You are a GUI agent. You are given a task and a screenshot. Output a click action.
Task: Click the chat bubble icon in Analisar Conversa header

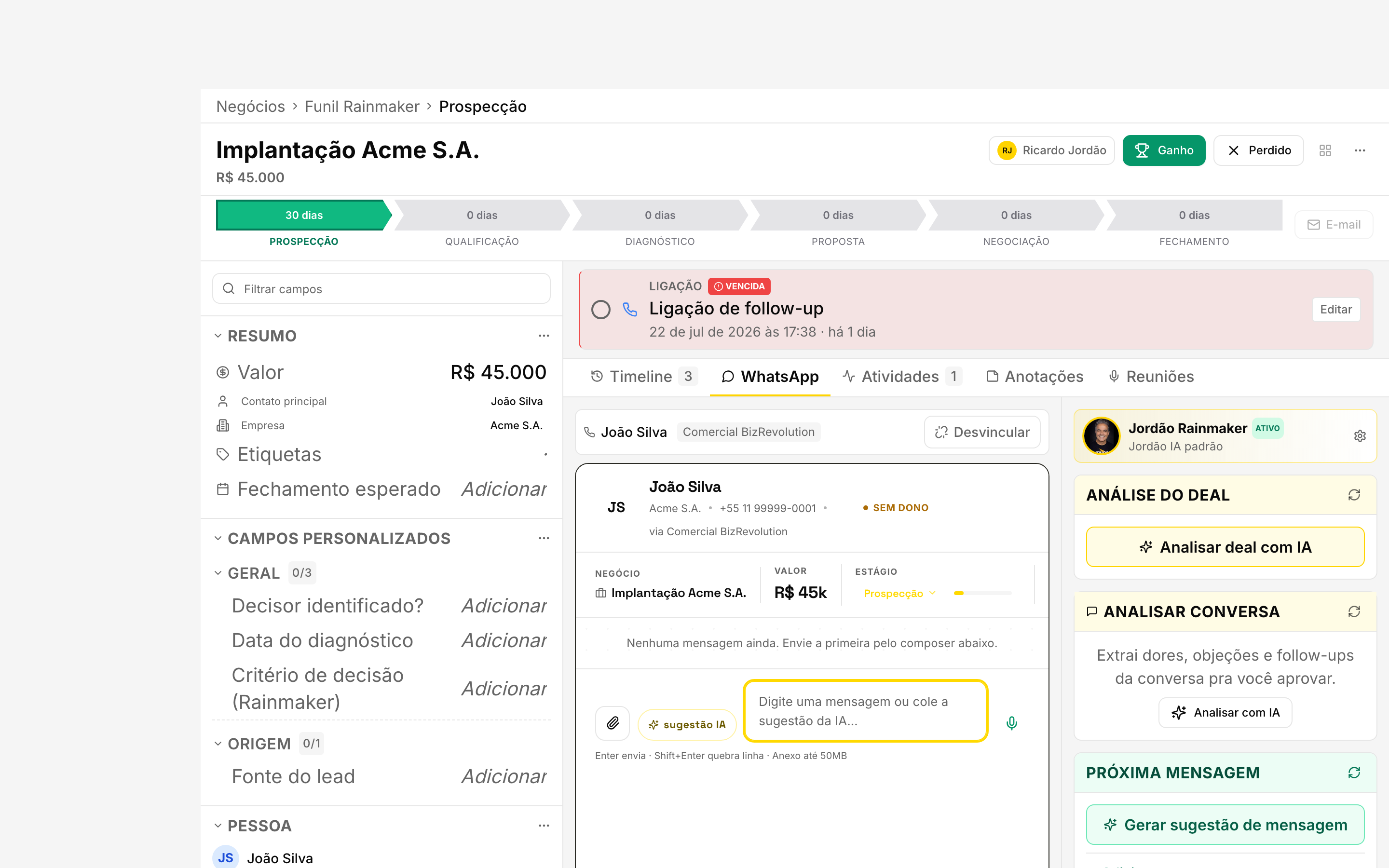(x=1092, y=611)
